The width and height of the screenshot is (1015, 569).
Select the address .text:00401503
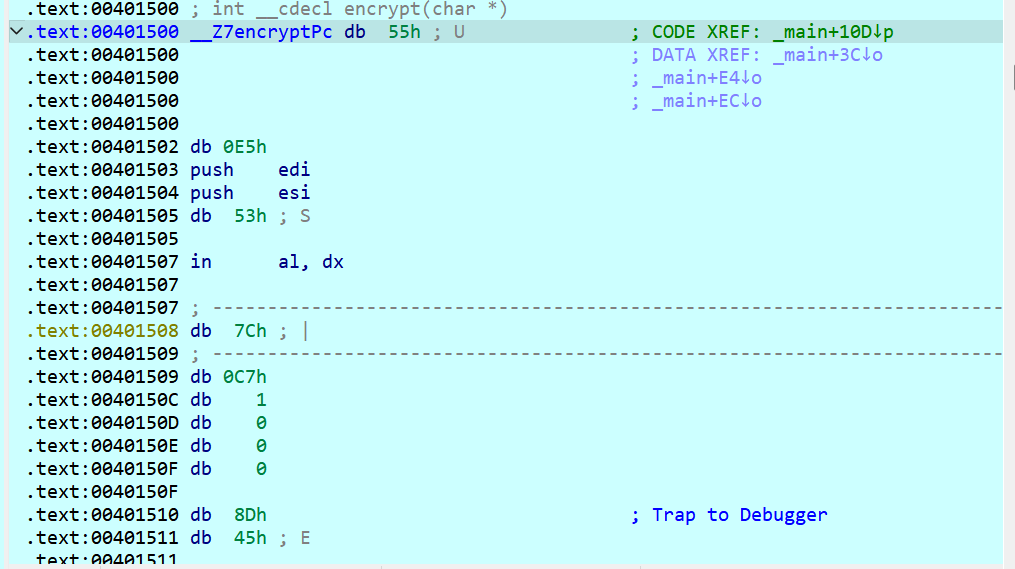click(x=102, y=170)
